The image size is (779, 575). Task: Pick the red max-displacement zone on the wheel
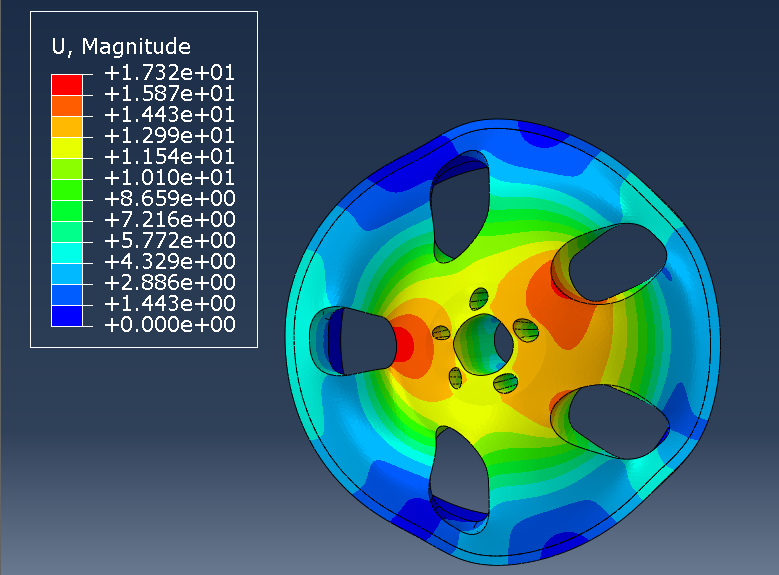point(403,344)
